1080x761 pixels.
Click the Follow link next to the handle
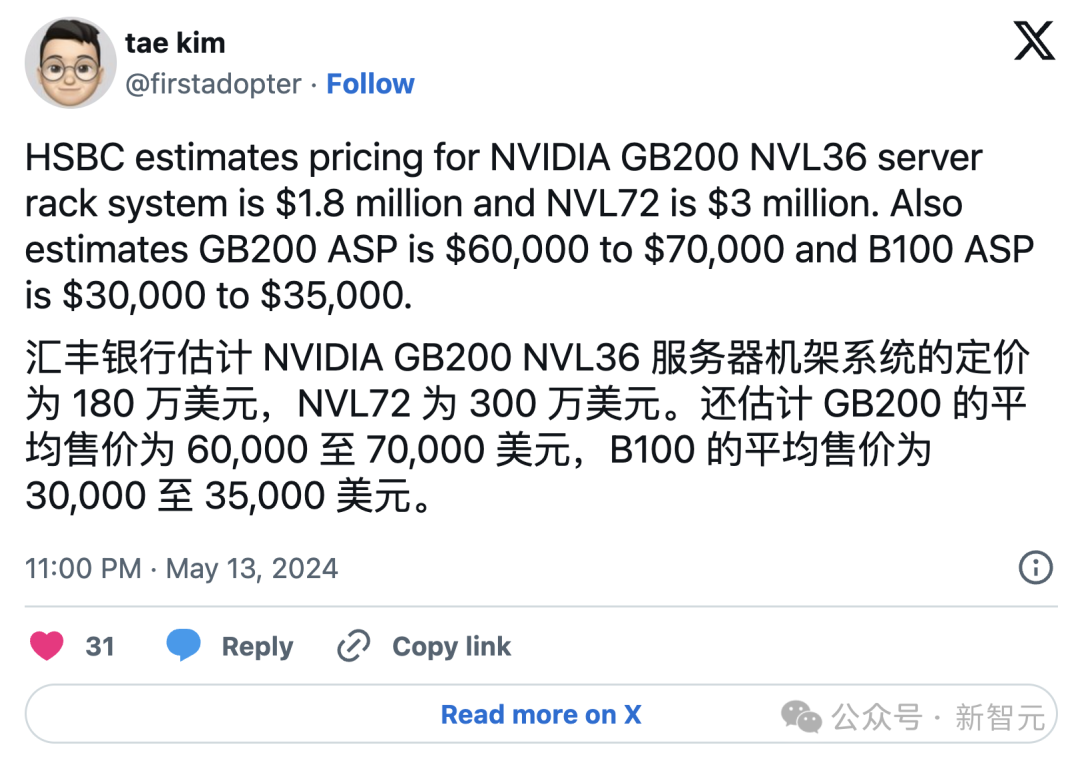[371, 84]
